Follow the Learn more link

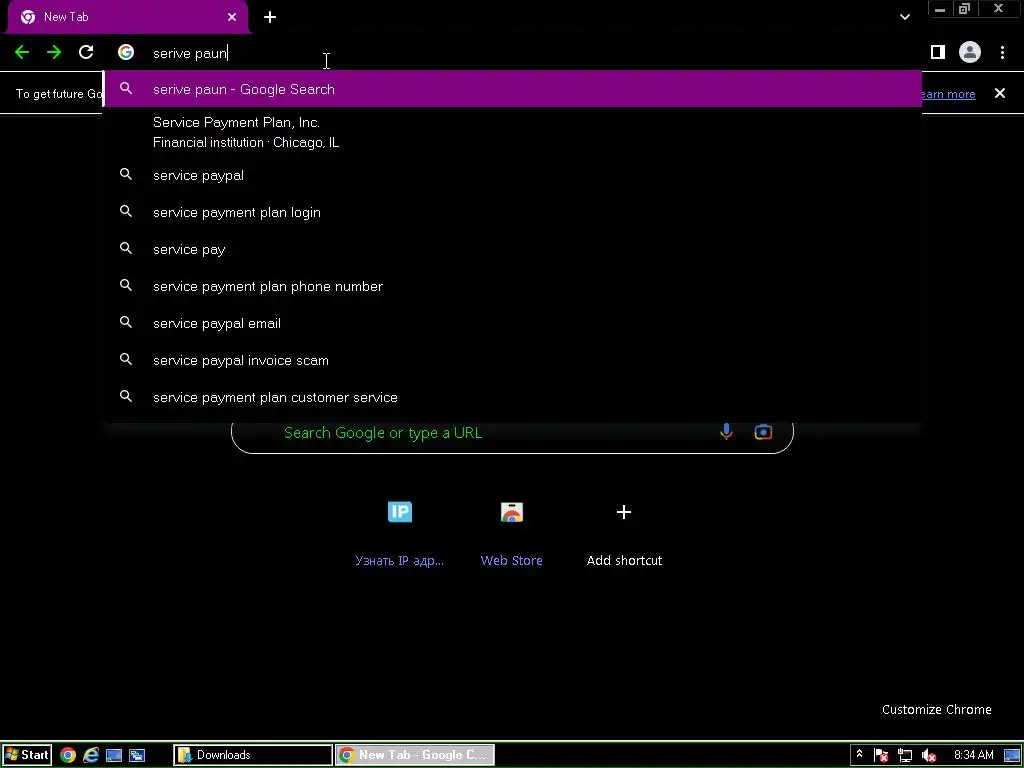[948, 94]
